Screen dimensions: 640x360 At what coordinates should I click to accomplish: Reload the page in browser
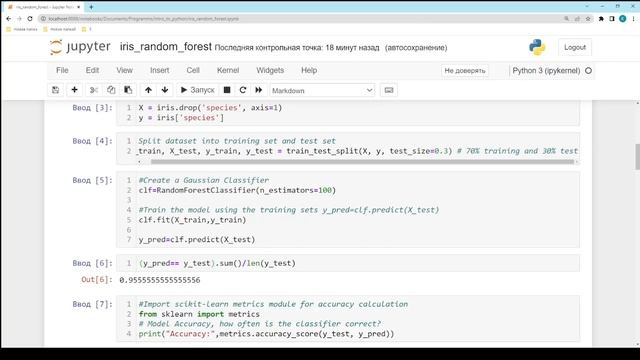coord(30,18)
